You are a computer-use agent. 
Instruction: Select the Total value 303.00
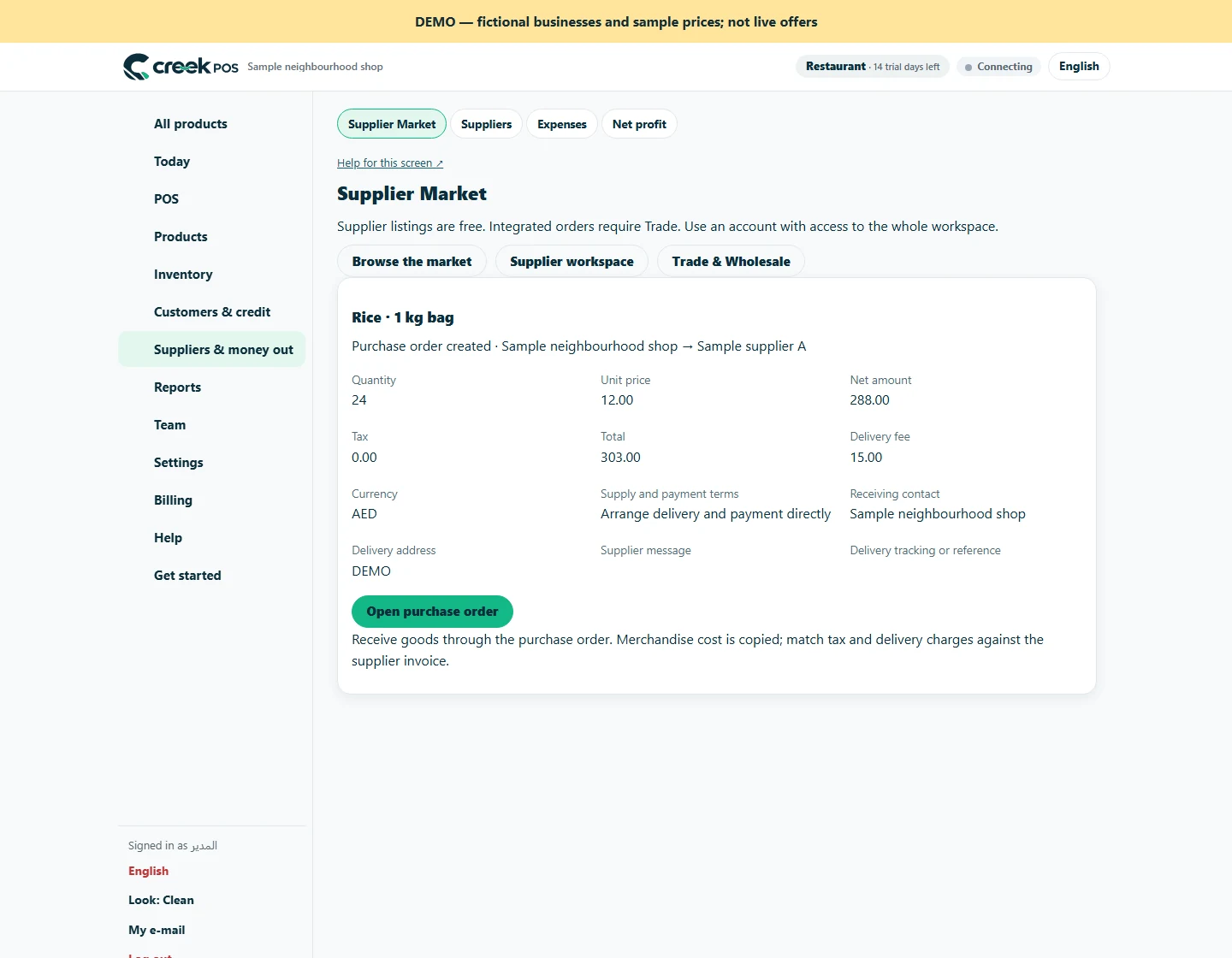(x=620, y=458)
